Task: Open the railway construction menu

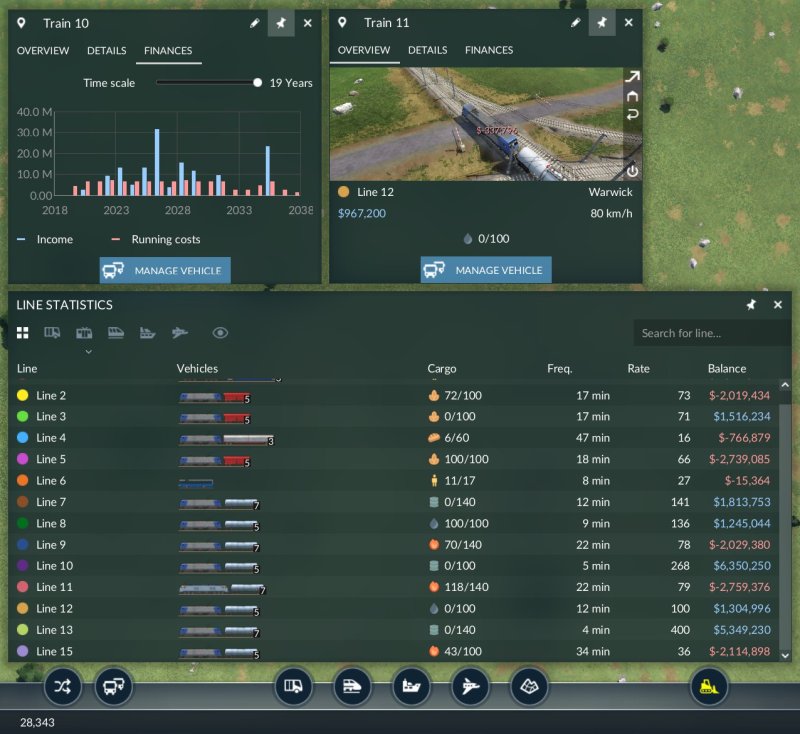Action: pyautogui.click(x=352, y=687)
